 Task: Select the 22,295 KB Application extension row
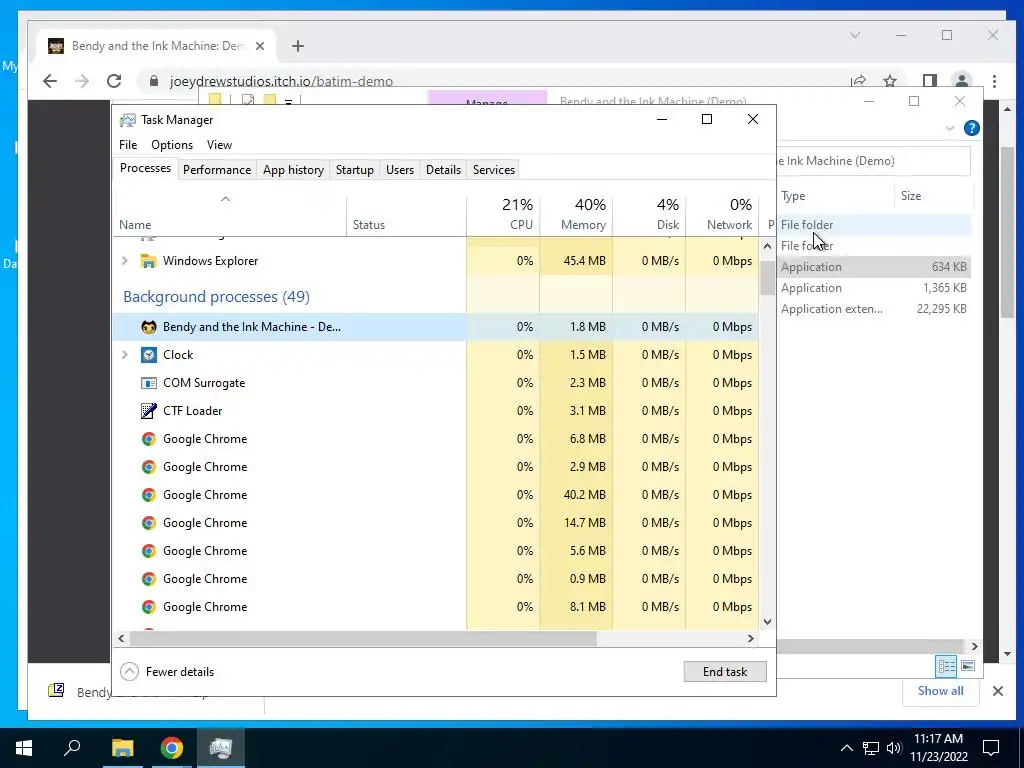click(x=874, y=309)
